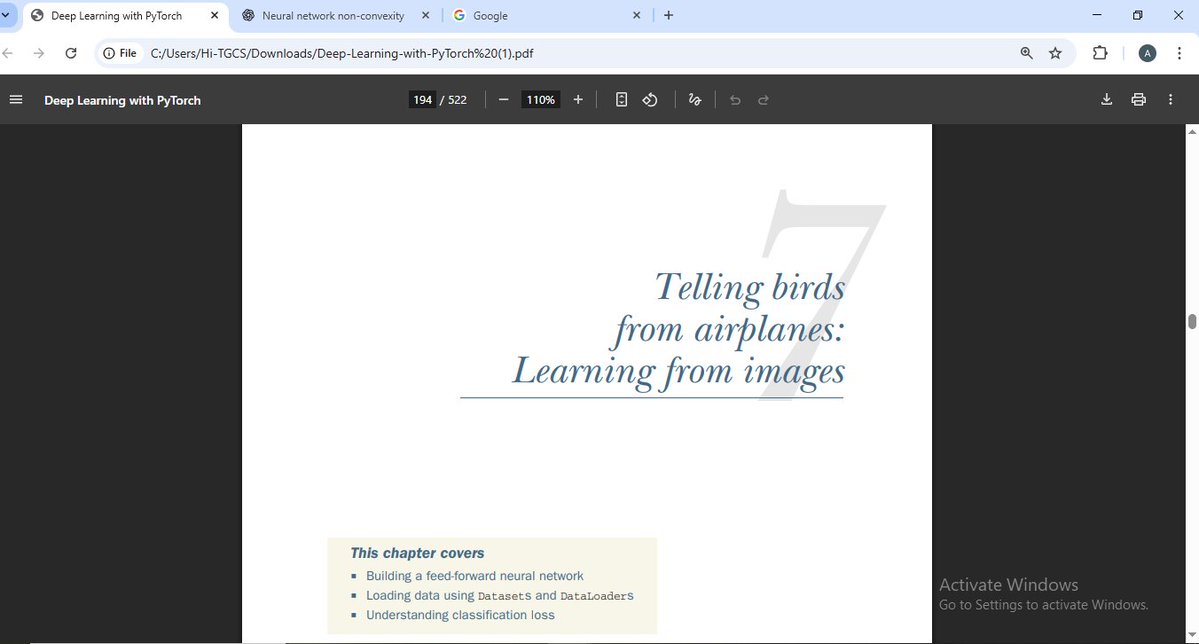Click the This chapter covers heading
Viewport: 1199px width, 644px height.
tap(418, 553)
